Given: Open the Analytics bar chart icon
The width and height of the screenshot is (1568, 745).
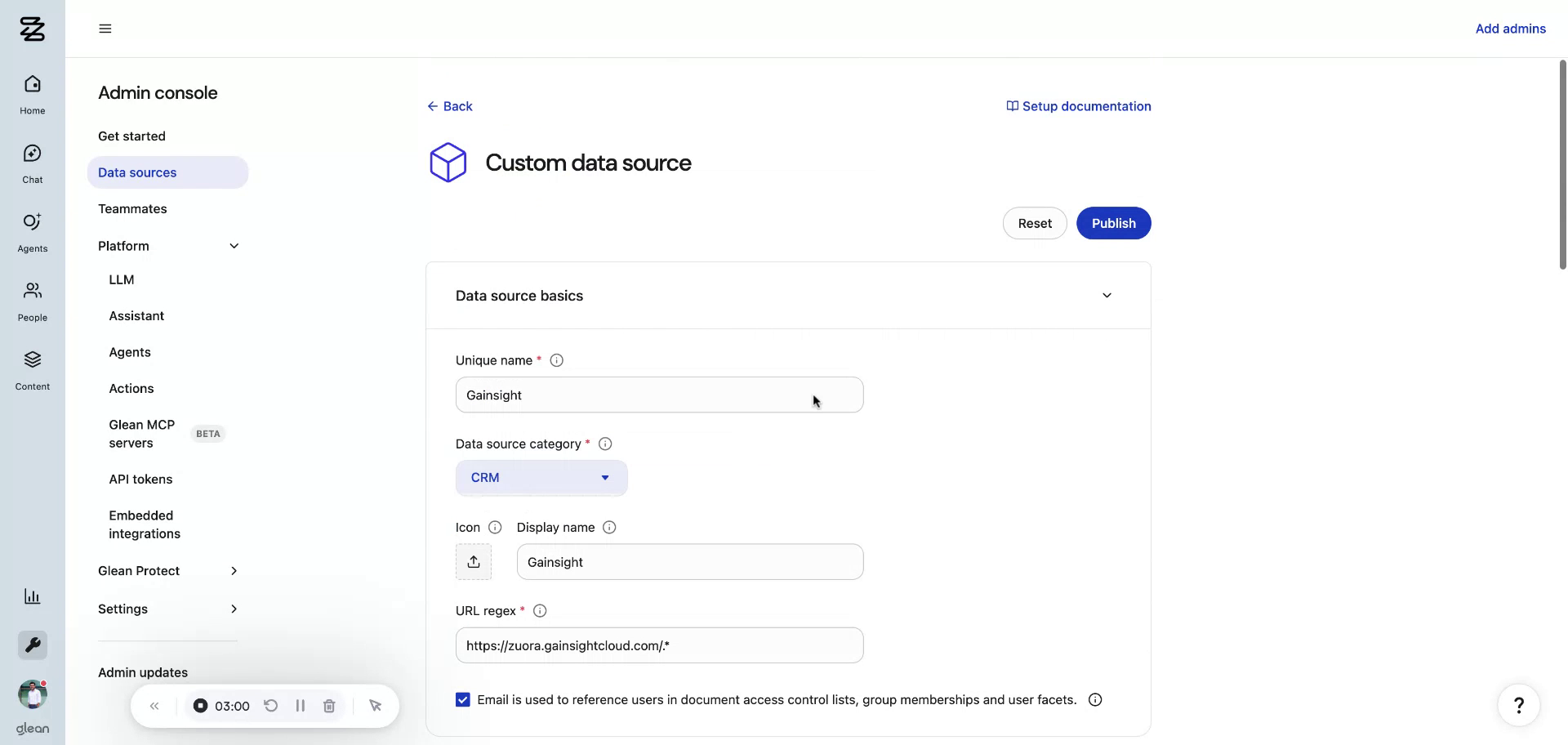Looking at the screenshot, I should pos(32,596).
